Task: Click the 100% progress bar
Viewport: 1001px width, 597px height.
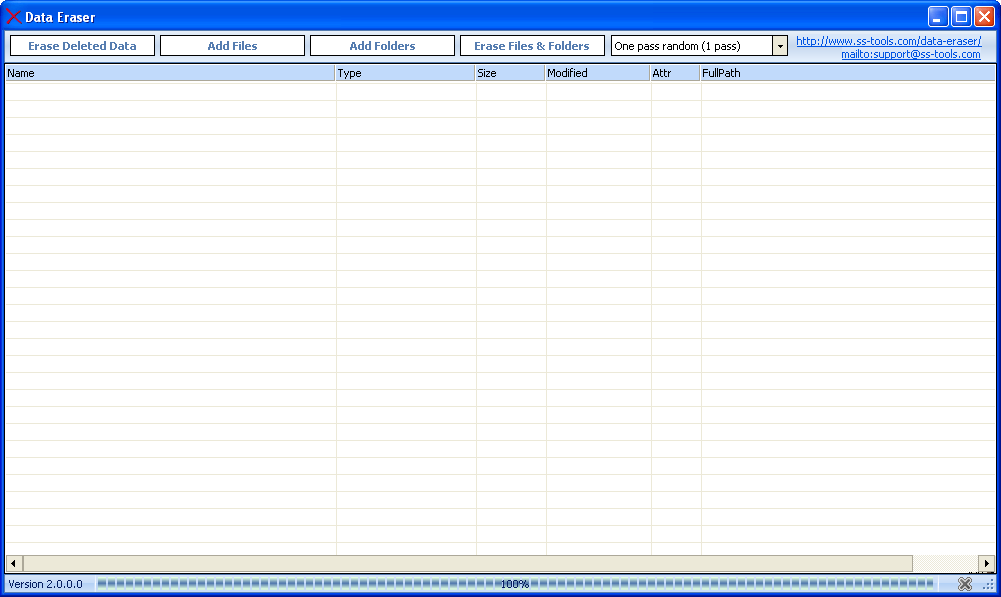Action: coord(515,584)
